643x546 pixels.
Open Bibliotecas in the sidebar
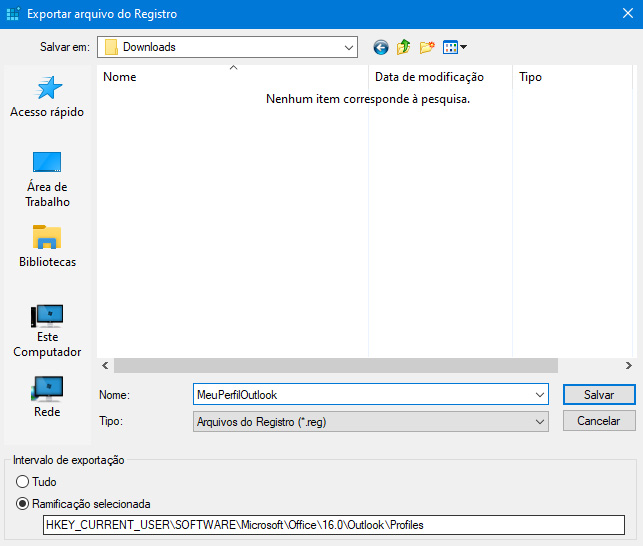tap(47, 246)
